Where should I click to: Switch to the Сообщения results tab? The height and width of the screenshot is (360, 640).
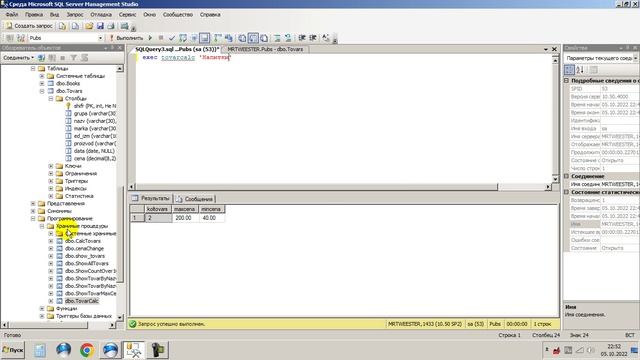[x=194, y=199]
